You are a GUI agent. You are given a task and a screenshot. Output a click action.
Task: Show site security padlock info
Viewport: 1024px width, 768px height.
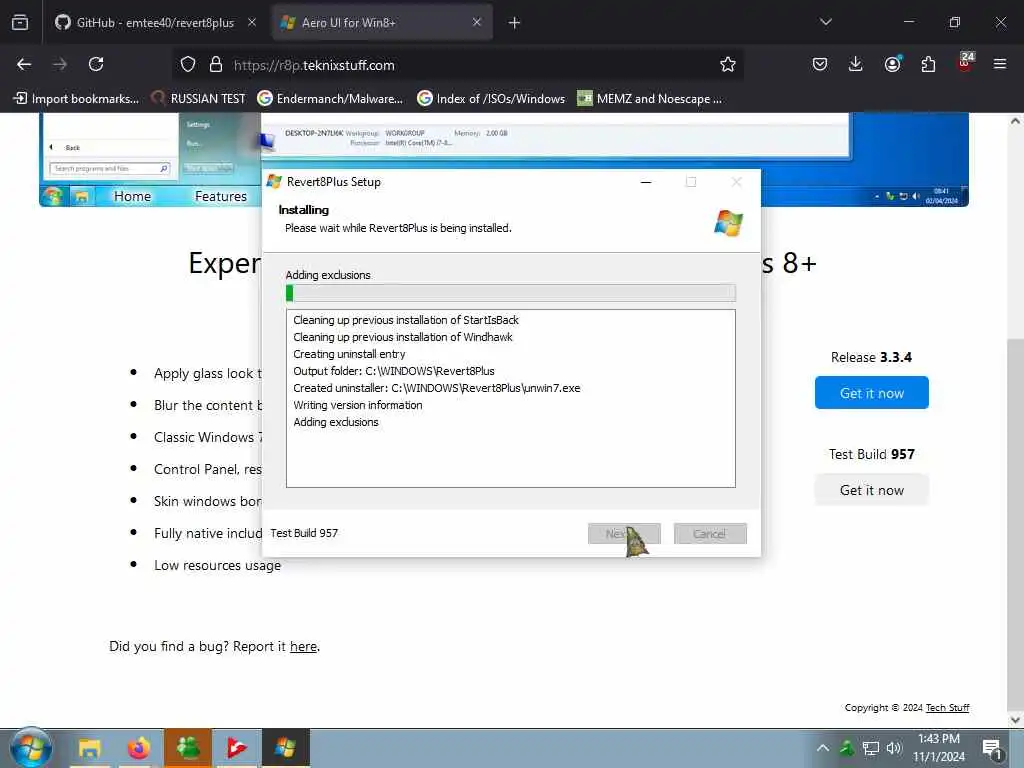pos(216,65)
